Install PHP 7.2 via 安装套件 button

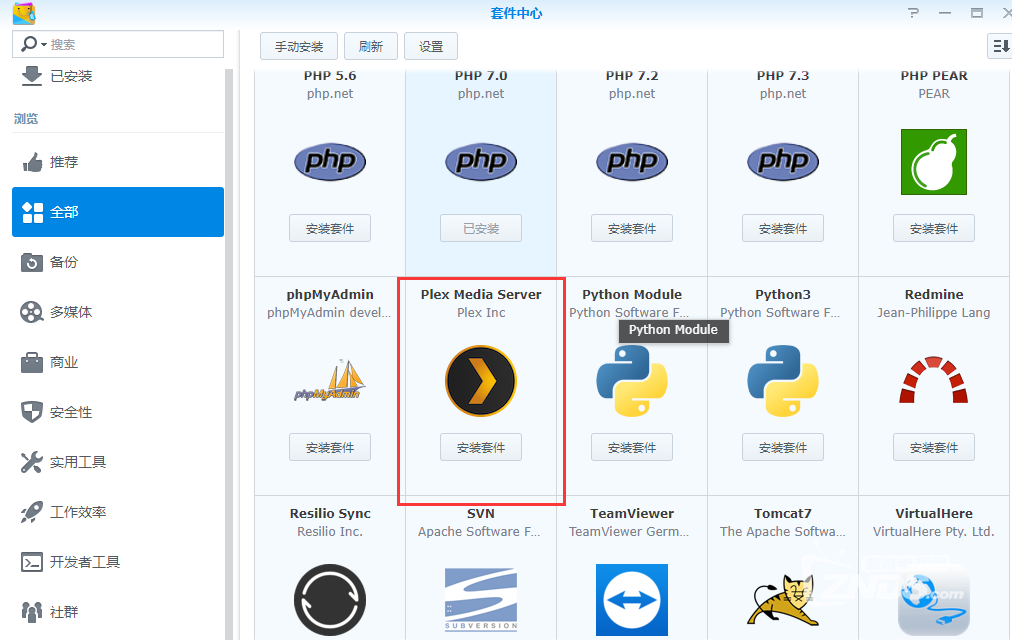pos(632,228)
